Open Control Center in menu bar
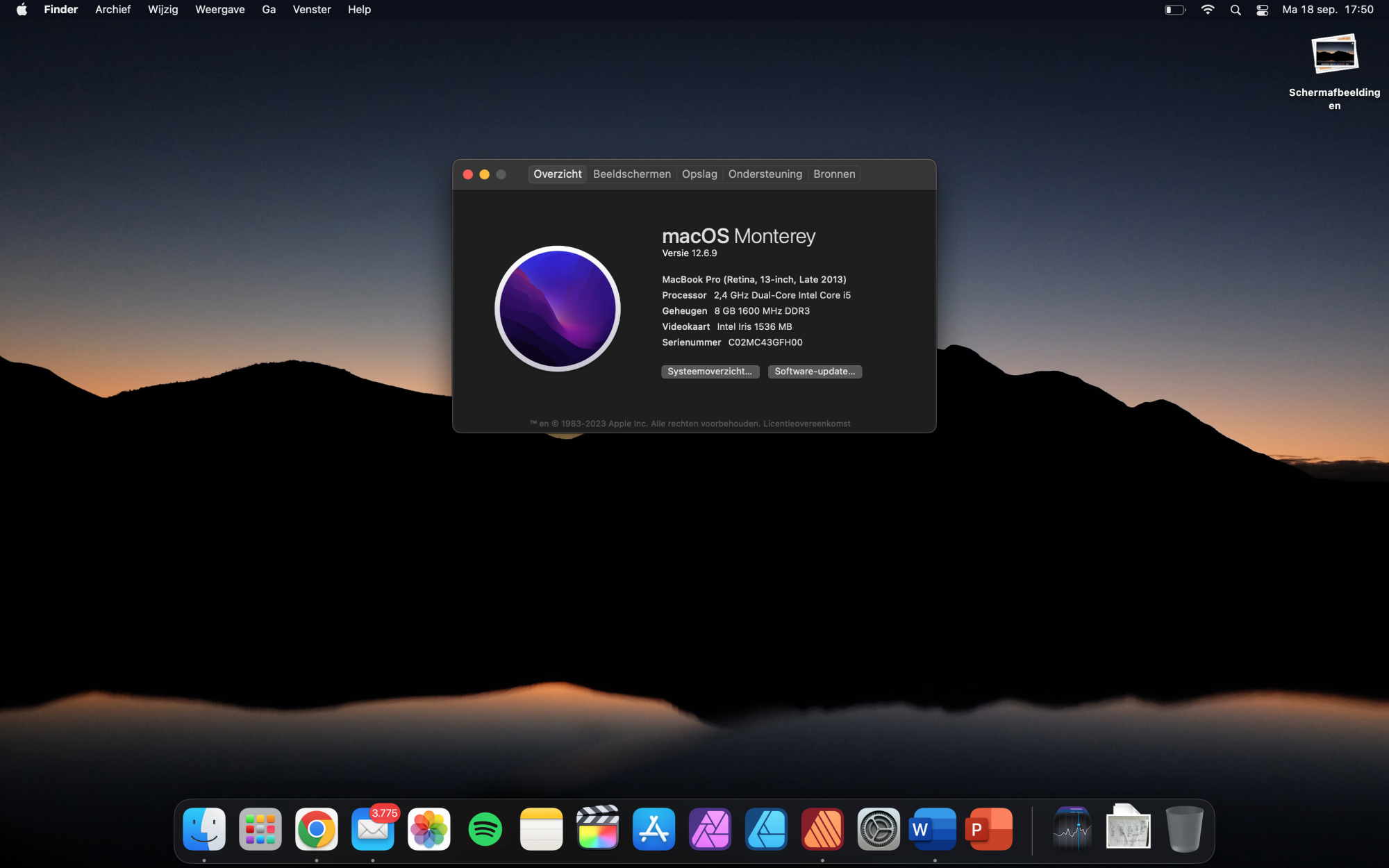 pos(1263,10)
